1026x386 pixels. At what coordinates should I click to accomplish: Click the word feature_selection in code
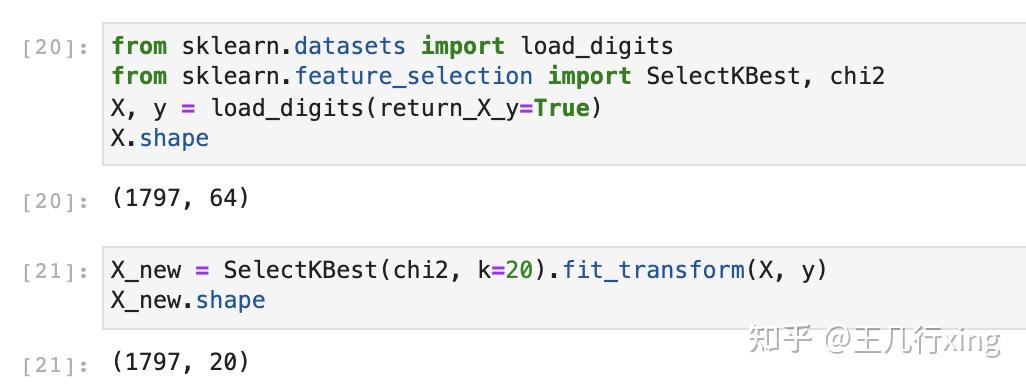click(413, 77)
